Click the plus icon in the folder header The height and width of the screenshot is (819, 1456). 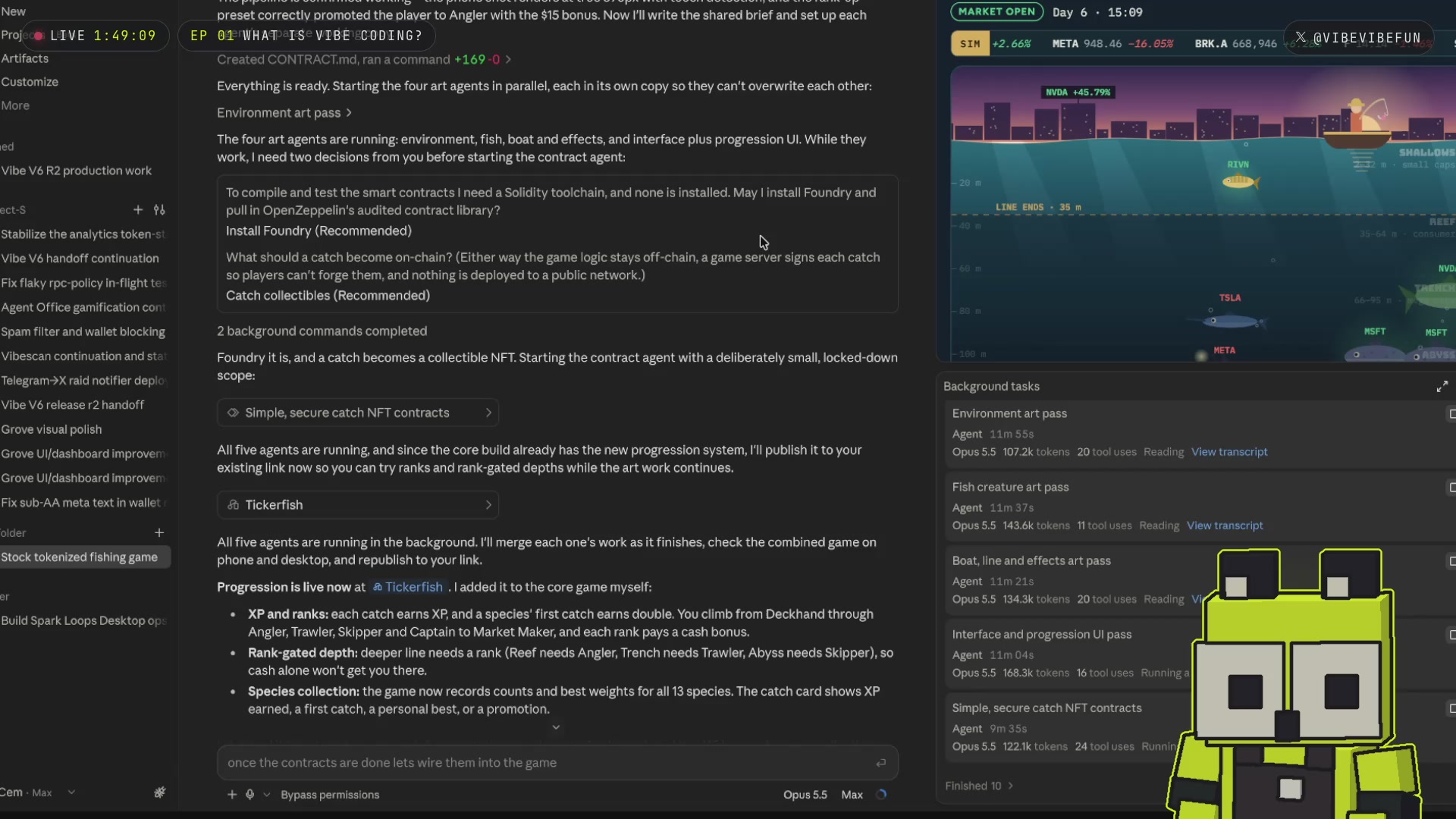pos(159,533)
